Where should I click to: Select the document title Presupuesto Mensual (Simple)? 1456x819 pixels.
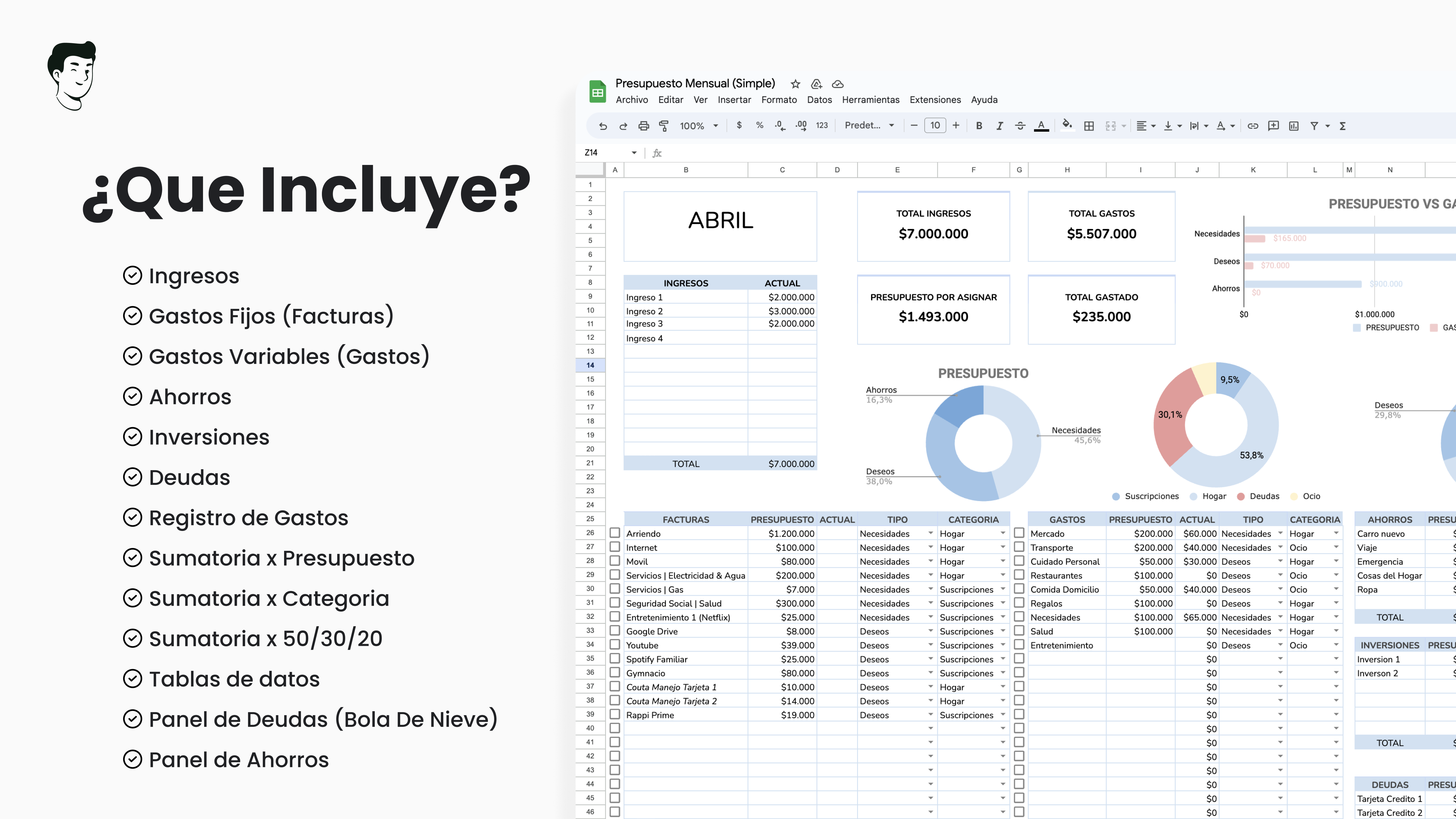click(x=695, y=84)
